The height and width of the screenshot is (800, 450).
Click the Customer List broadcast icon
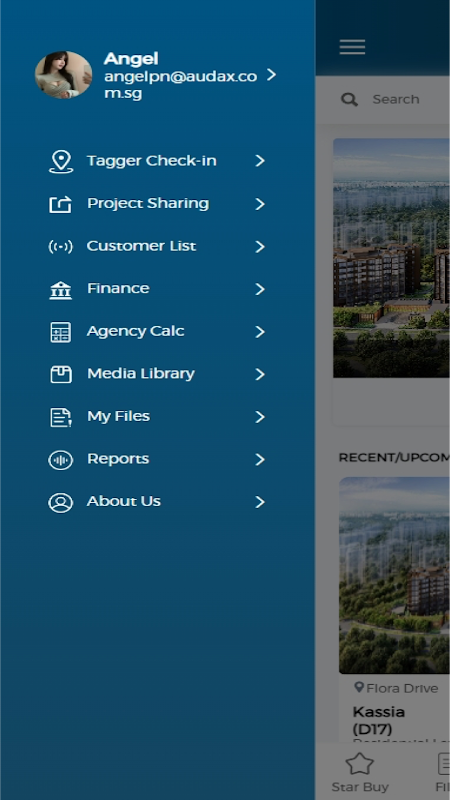point(61,247)
